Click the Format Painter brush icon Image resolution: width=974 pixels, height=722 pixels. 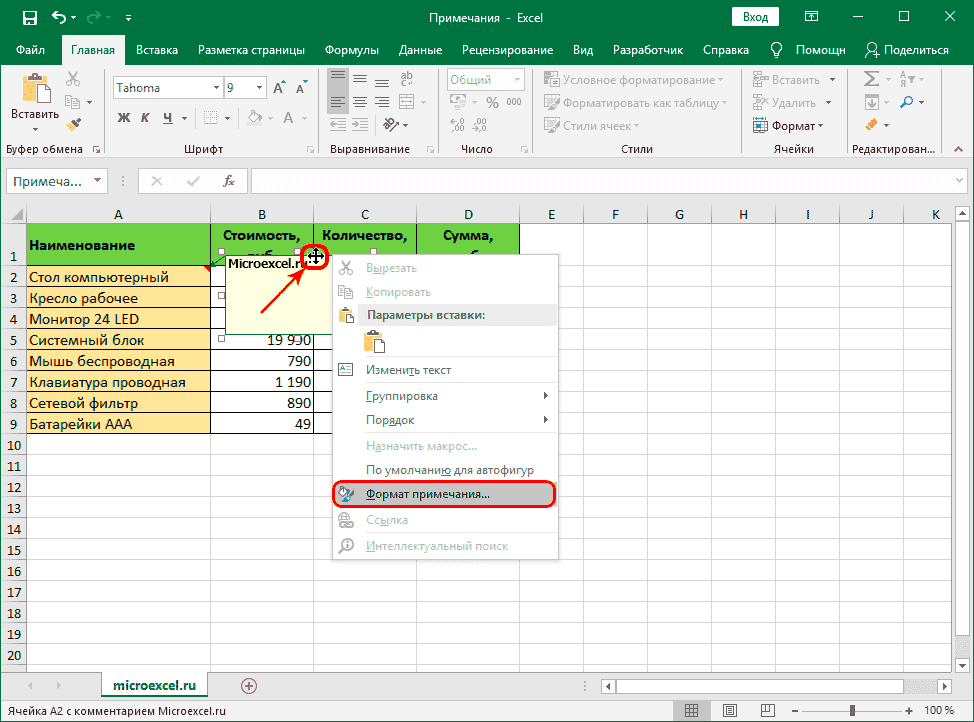pos(74,123)
